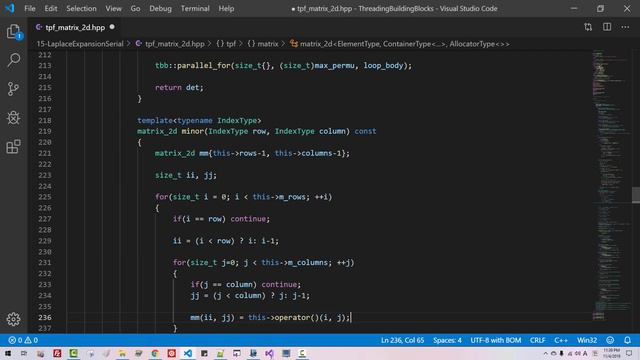Open the Action Center notification icon
This screenshot has height=360, width=640.
point(629,353)
